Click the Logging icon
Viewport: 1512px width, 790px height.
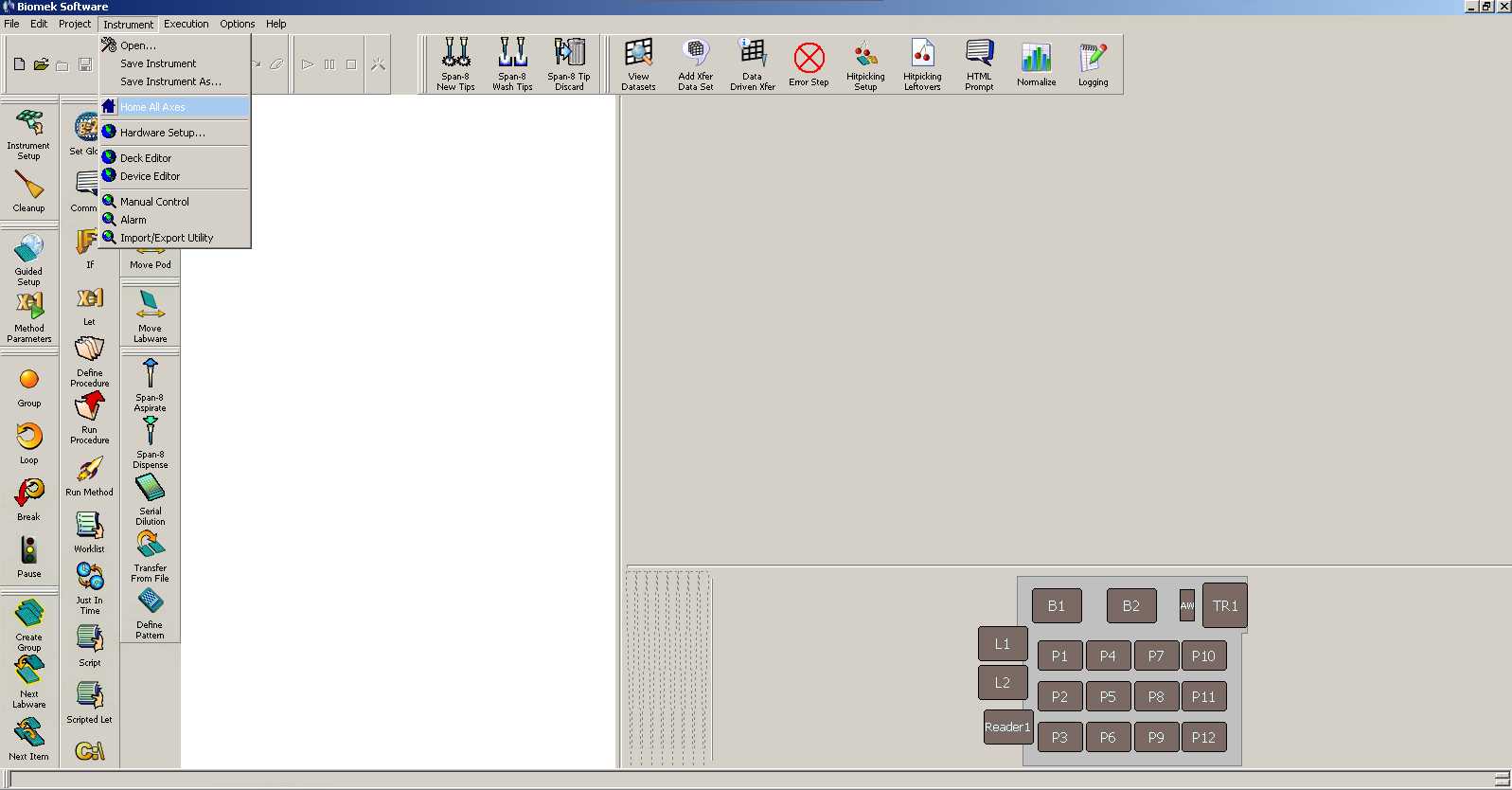point(1093,64)
